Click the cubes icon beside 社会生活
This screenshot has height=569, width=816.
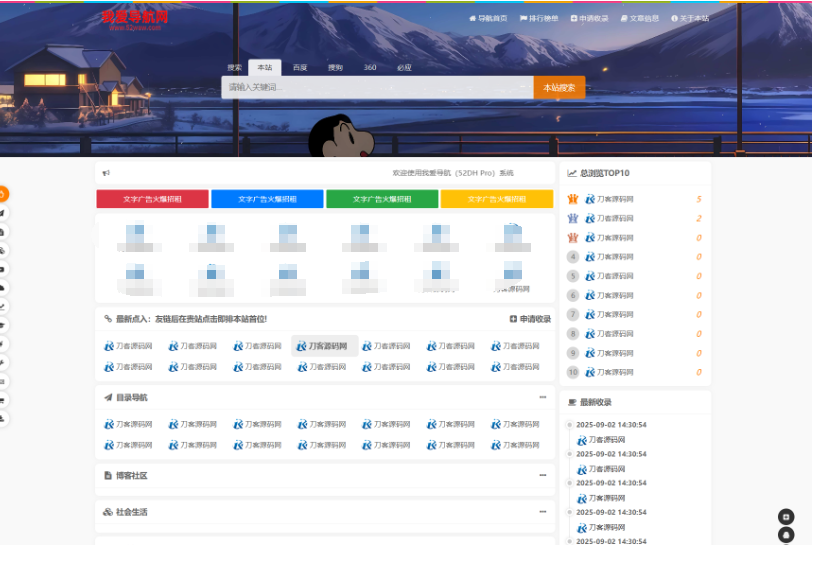point(108,512)
